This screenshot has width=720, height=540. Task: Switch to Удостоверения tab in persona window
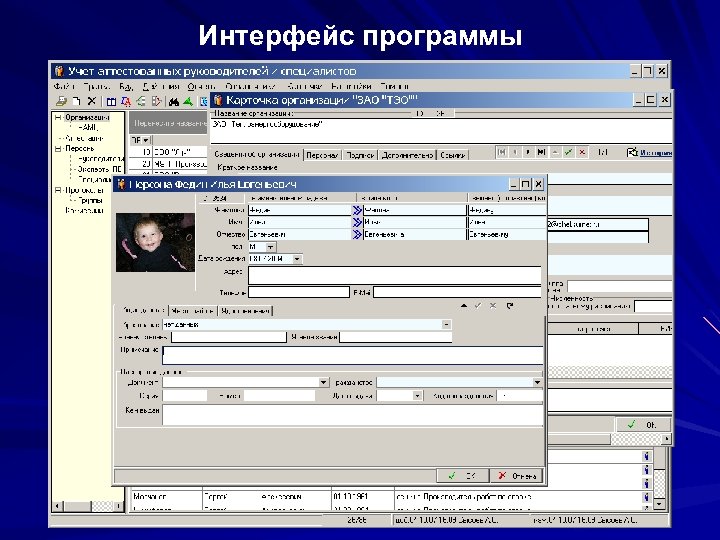point(245,311)
